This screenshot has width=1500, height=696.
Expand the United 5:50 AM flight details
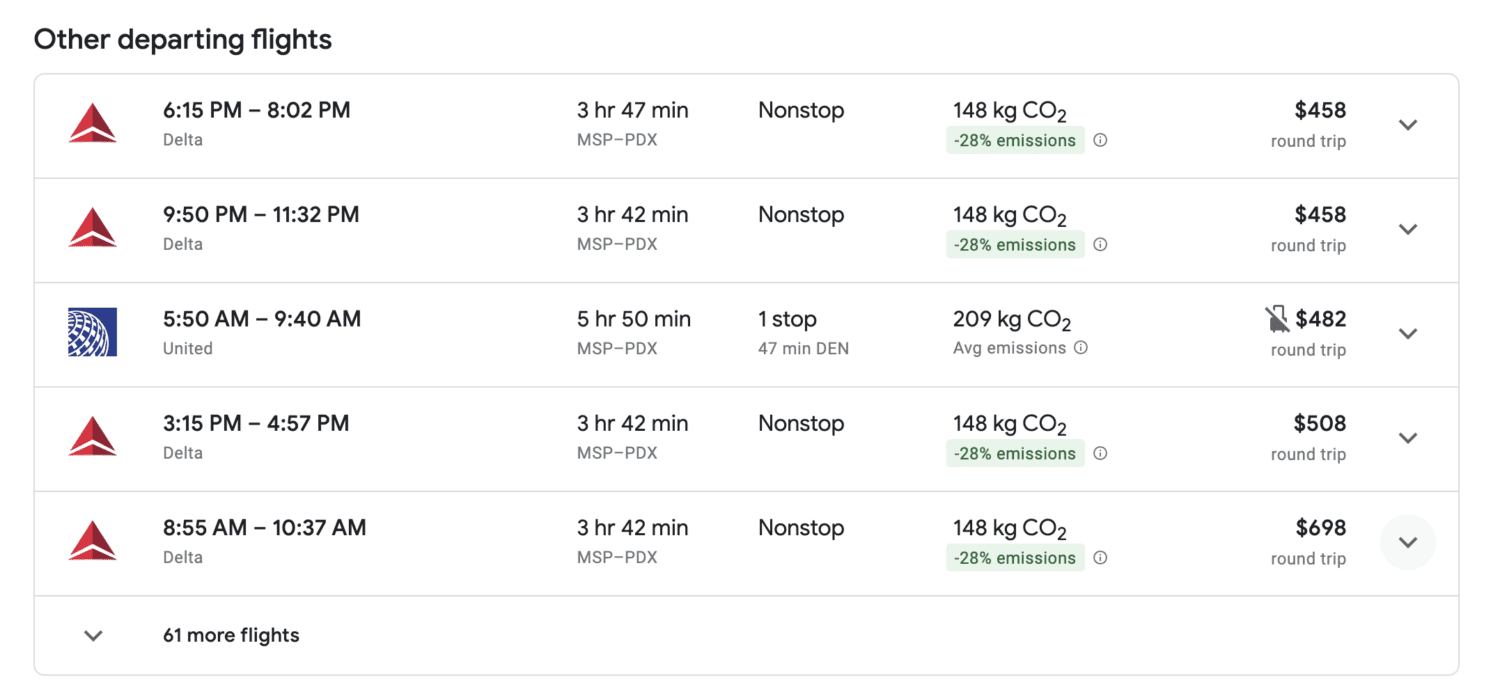[1408, 333]
